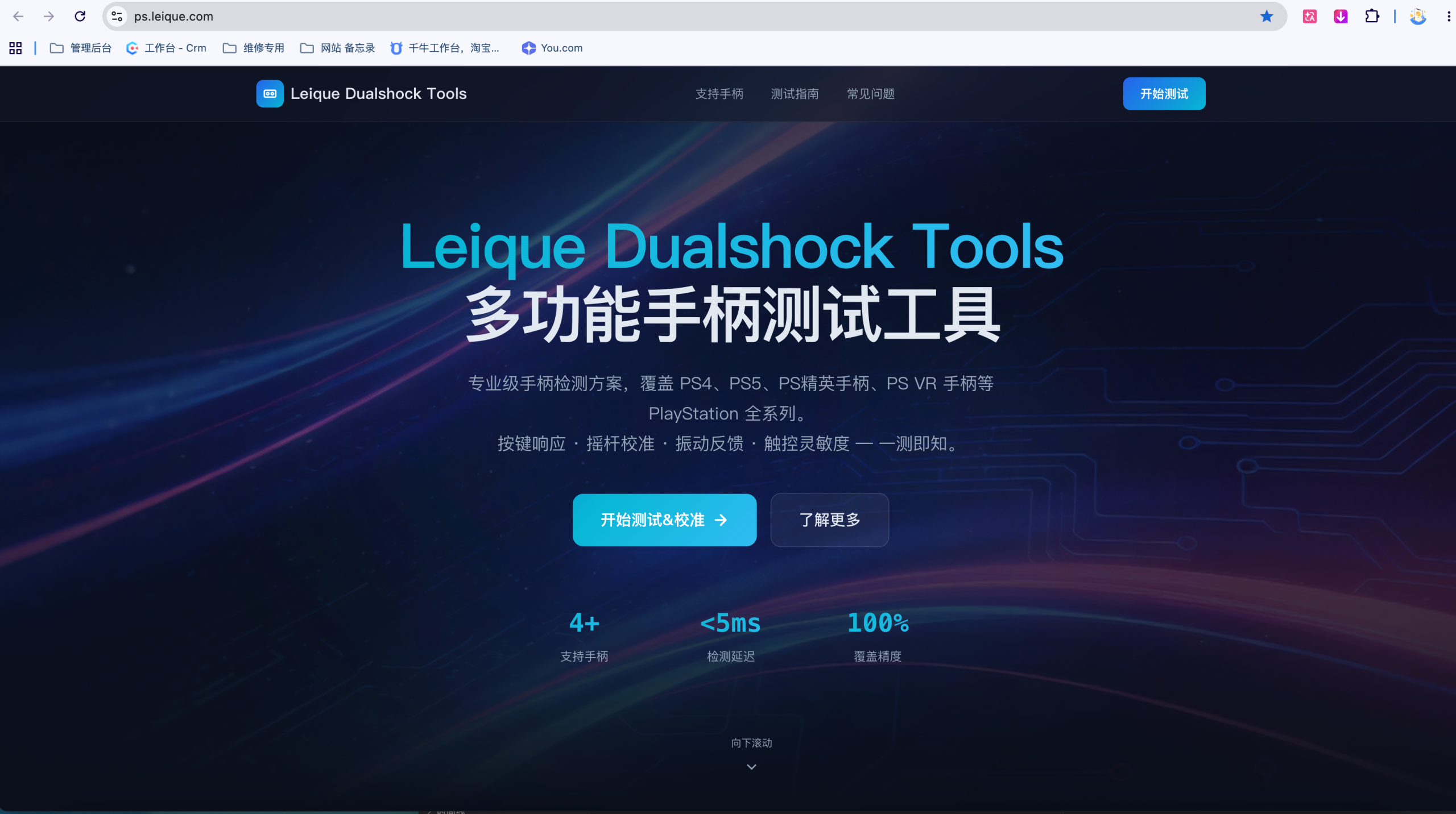Open the pink translate extension icon
Screen dimensions: 1456x814
click(1310, 16)
